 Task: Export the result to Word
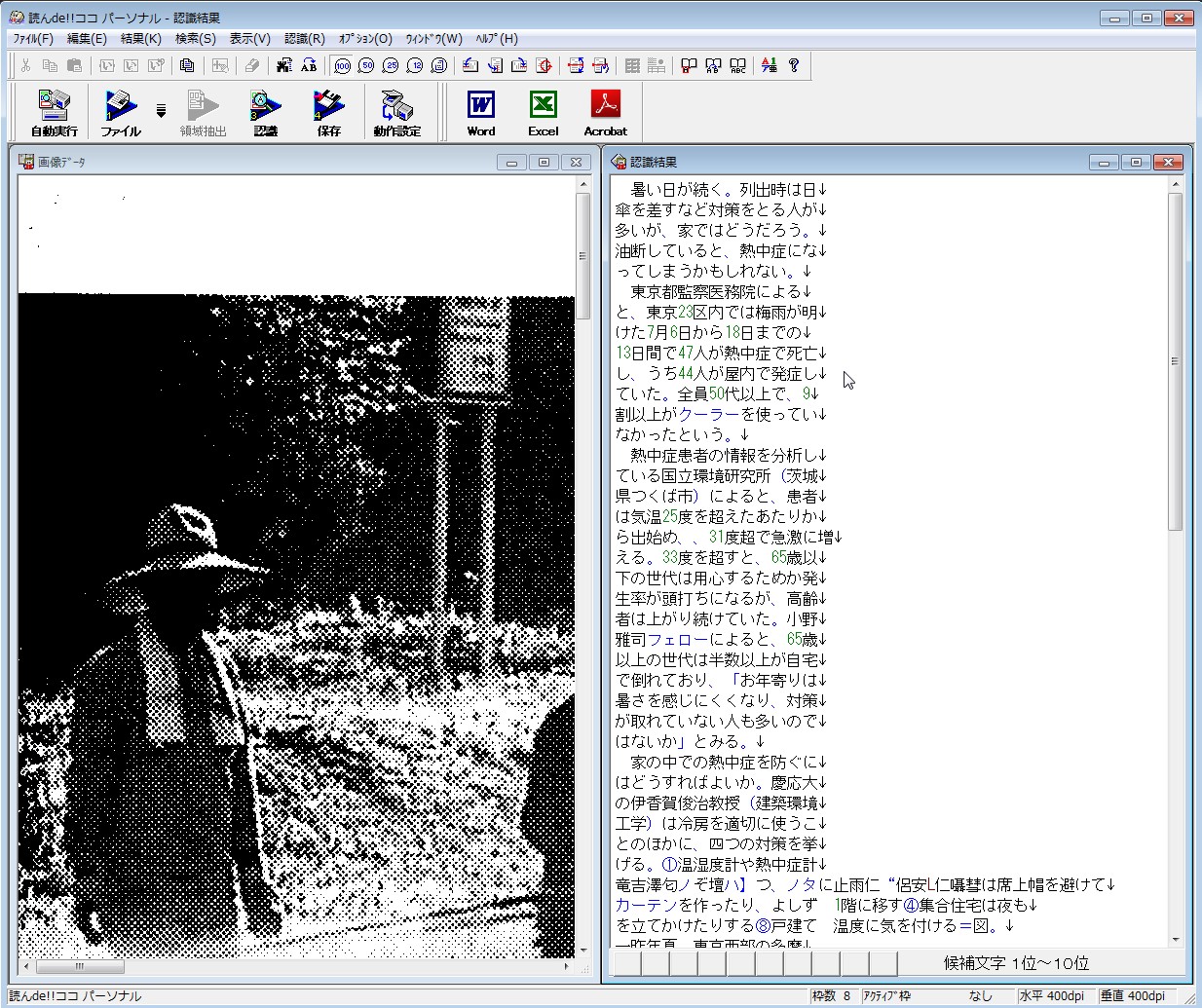pyautogui.click(x=481, y=112)
